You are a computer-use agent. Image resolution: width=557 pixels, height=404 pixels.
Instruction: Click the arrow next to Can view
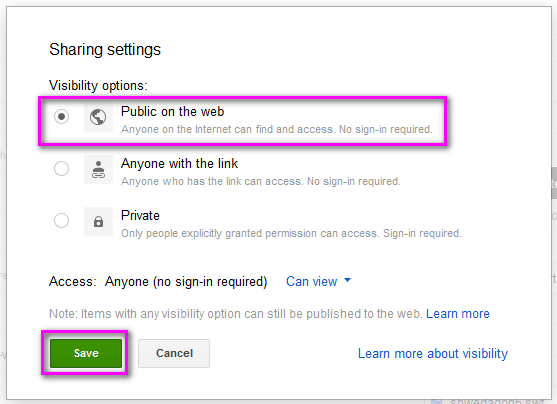(x=347, y=280)
